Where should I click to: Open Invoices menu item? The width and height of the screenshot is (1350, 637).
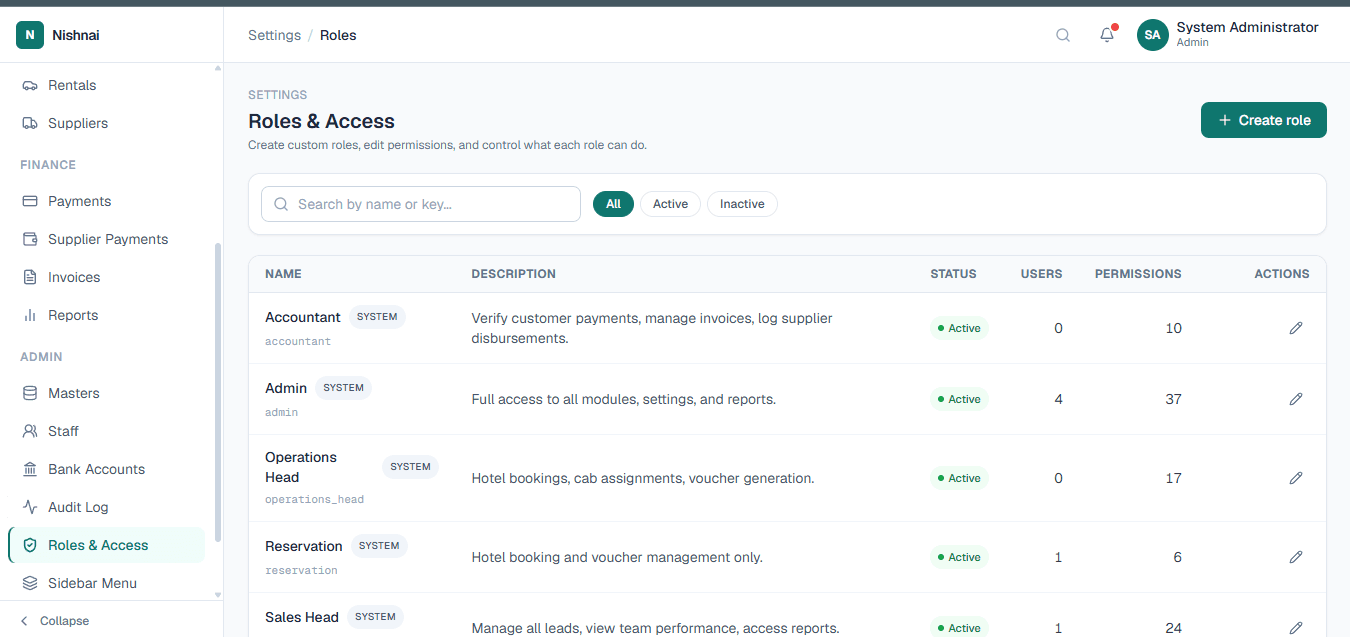coord(106,277)
